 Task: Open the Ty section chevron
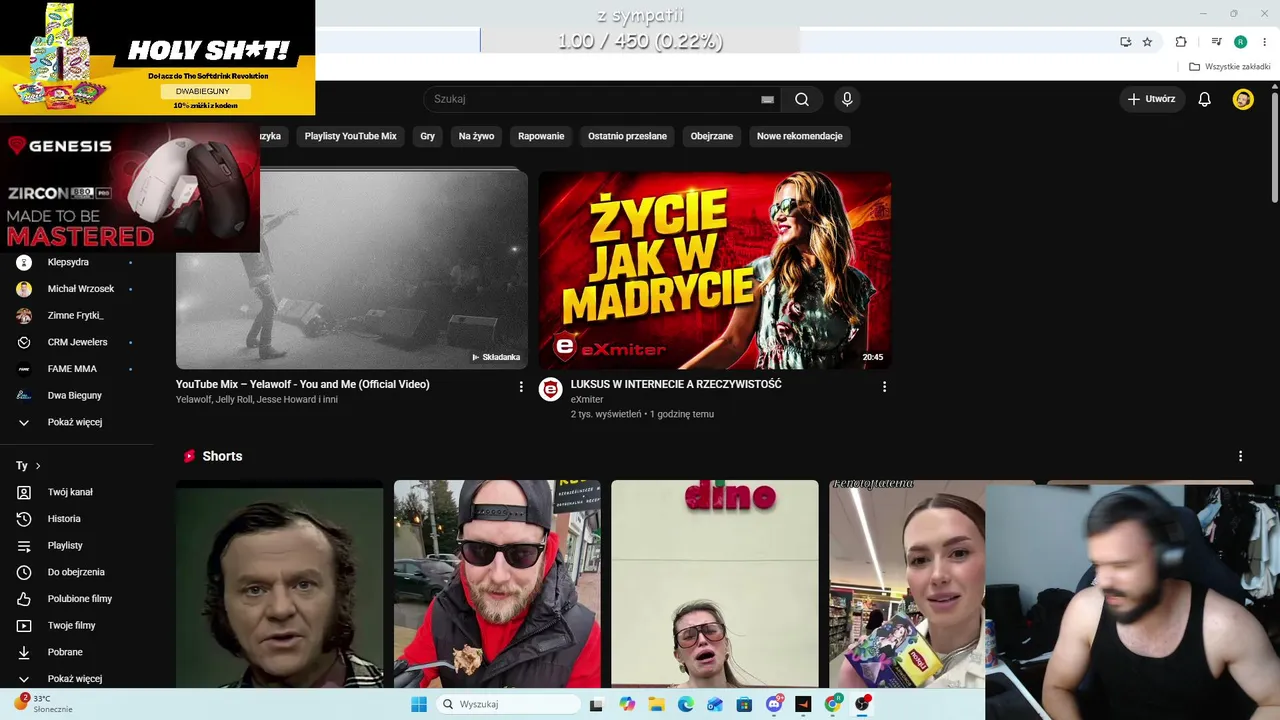38,466
